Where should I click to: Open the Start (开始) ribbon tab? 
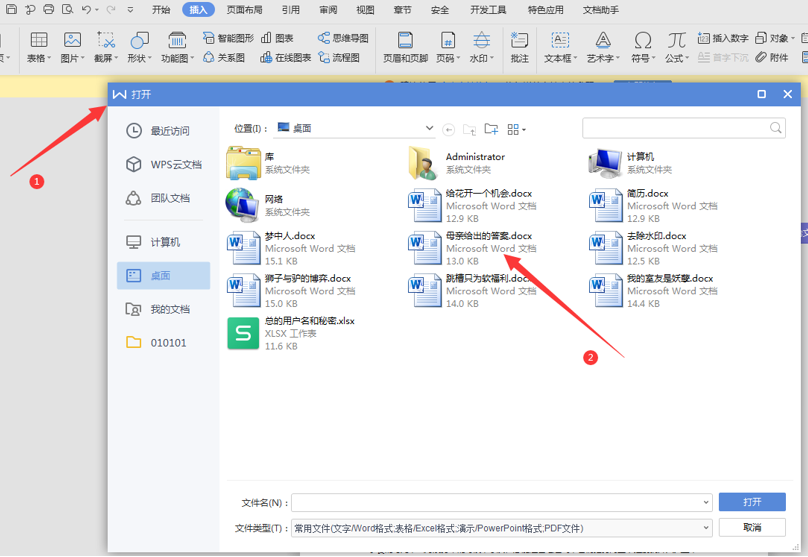[x=161, y=10]
